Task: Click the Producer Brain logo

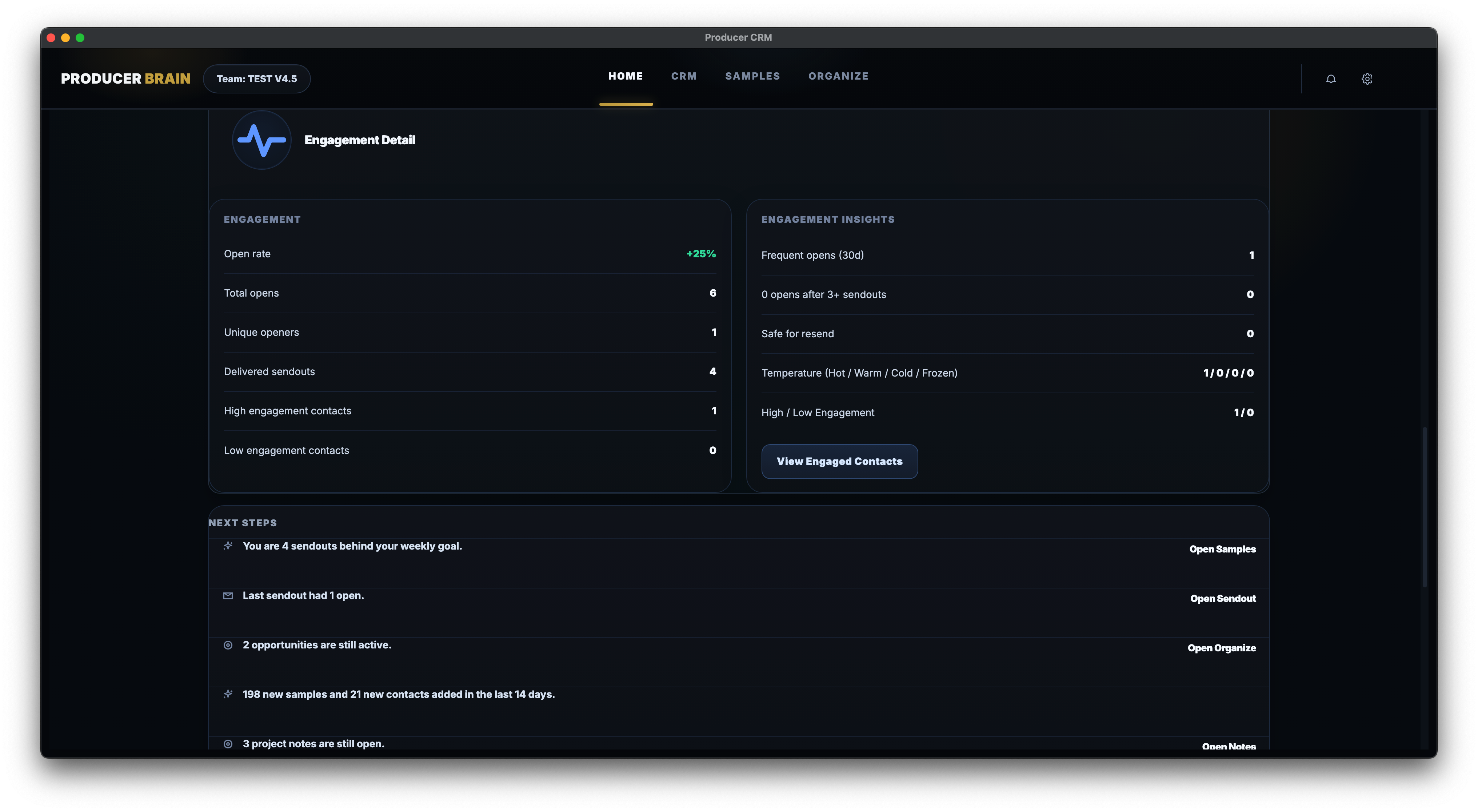Action: pyautogui.click(x=126, y=79)
